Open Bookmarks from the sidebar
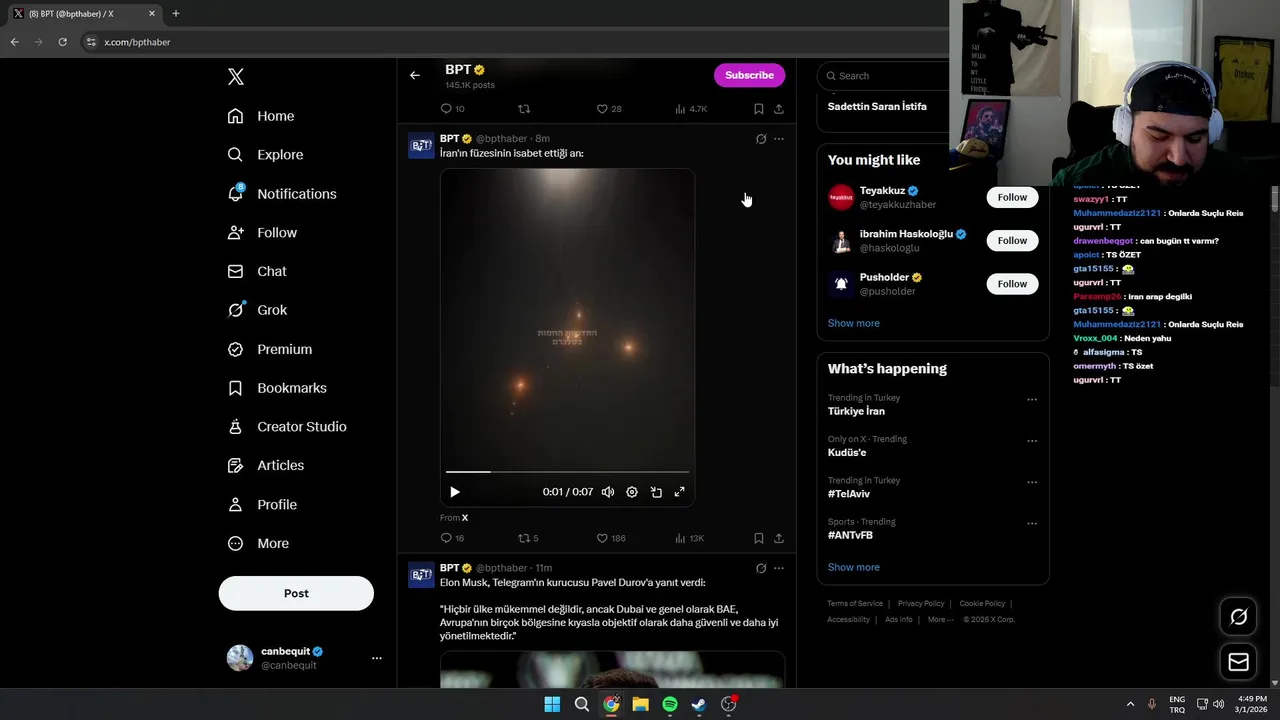 click(x=277, y=388)
